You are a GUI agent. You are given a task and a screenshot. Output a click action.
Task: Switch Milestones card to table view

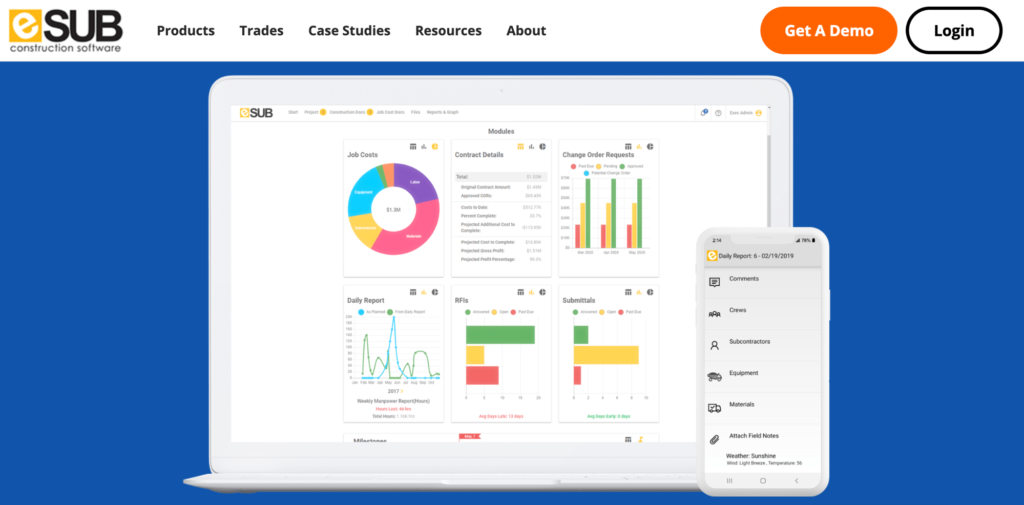point(628,439)
